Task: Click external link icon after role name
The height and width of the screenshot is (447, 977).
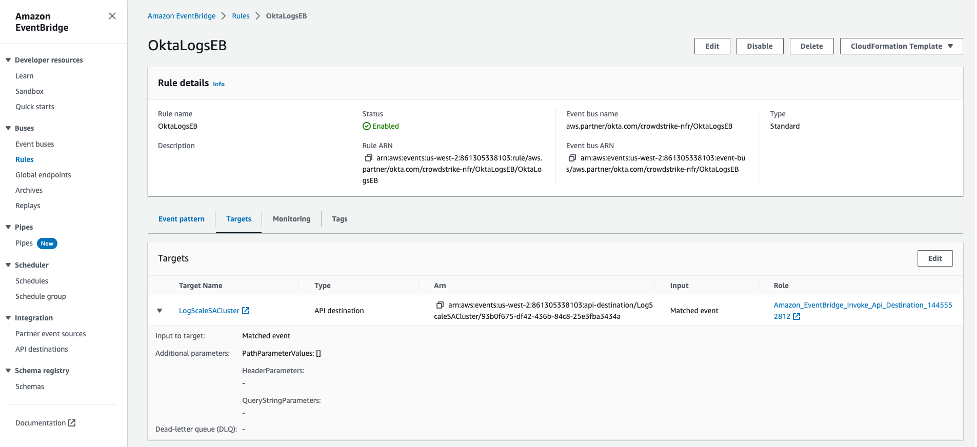Action: click(797, 317)
